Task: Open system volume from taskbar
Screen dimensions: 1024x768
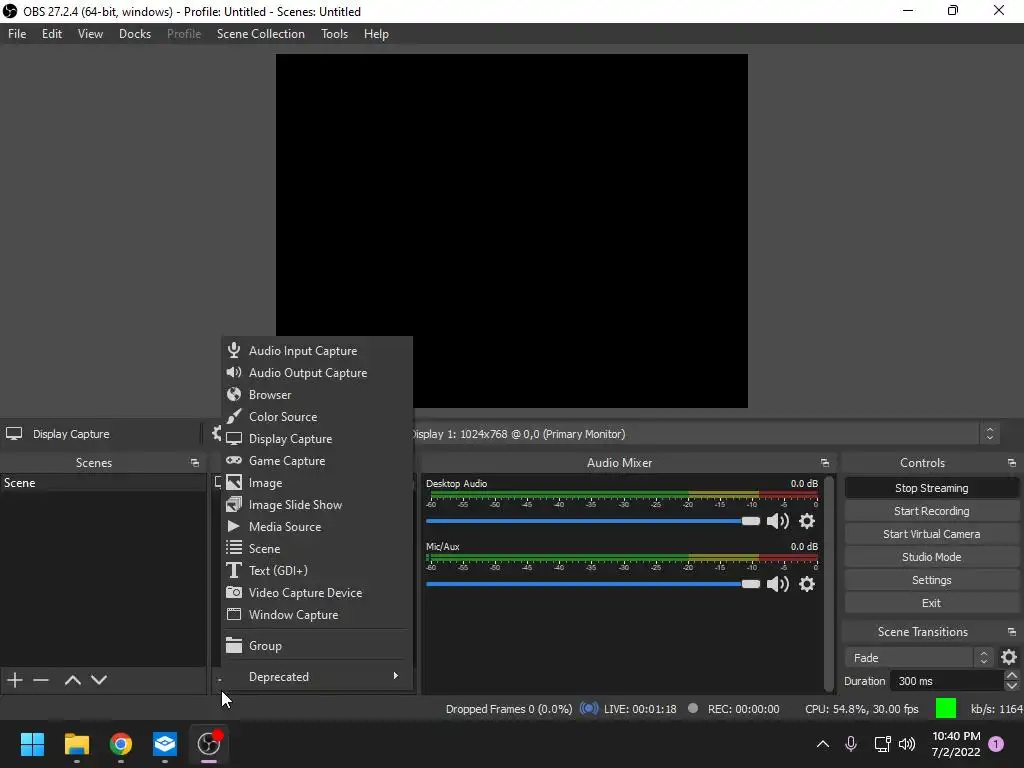Action: (906, 744)
